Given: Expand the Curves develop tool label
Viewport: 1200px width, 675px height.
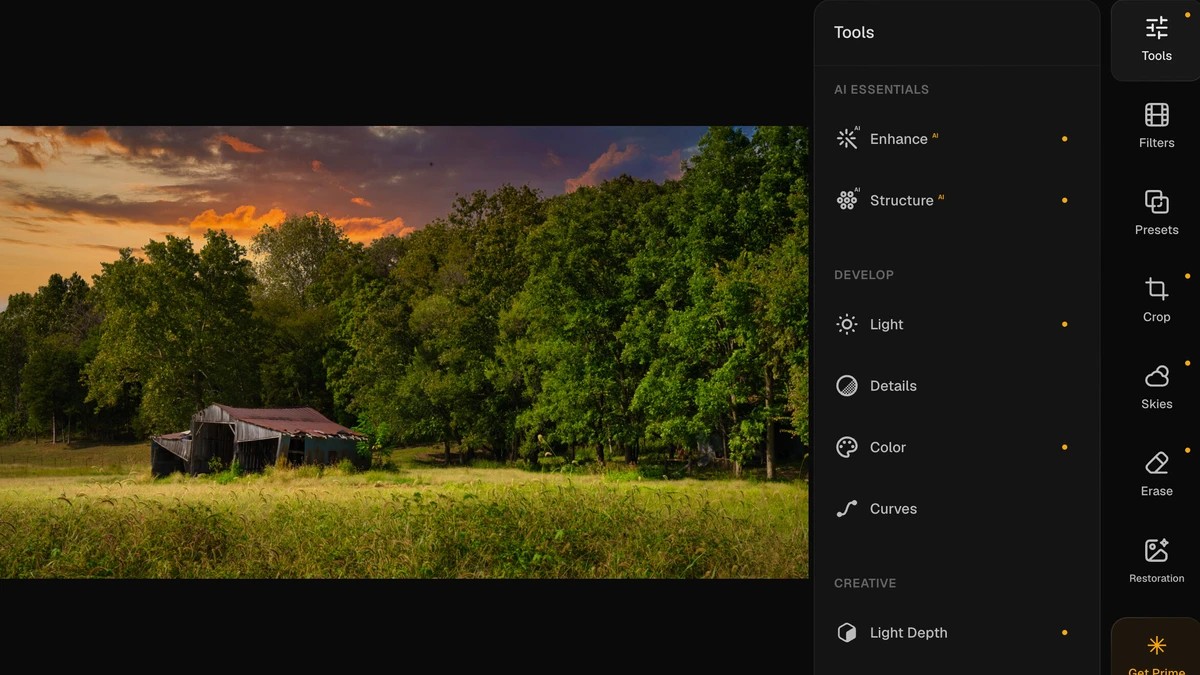Looking at the screenshot, I should (x=893, y=509).
